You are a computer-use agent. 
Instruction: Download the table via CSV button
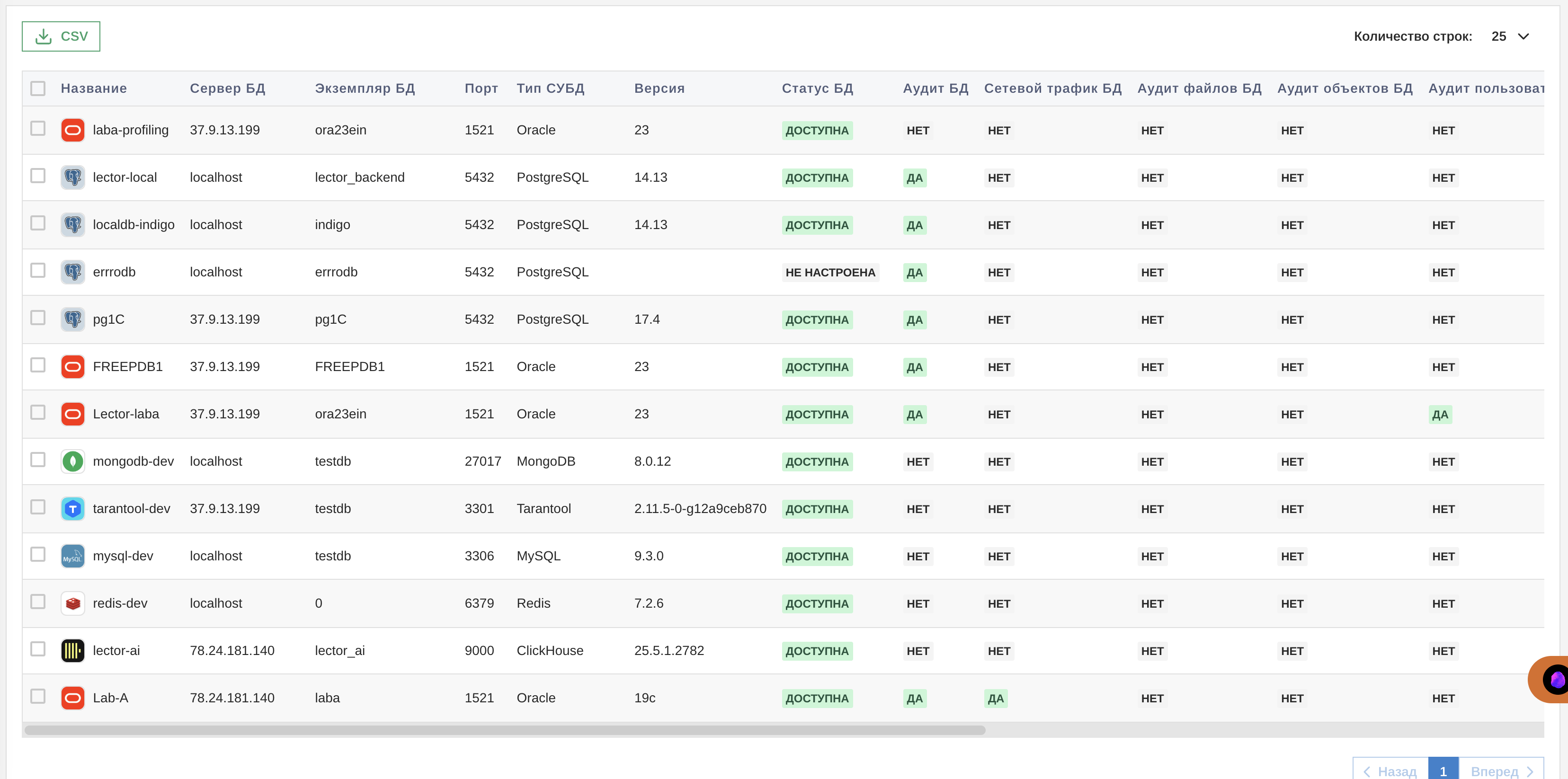click(x=61, y=36)
